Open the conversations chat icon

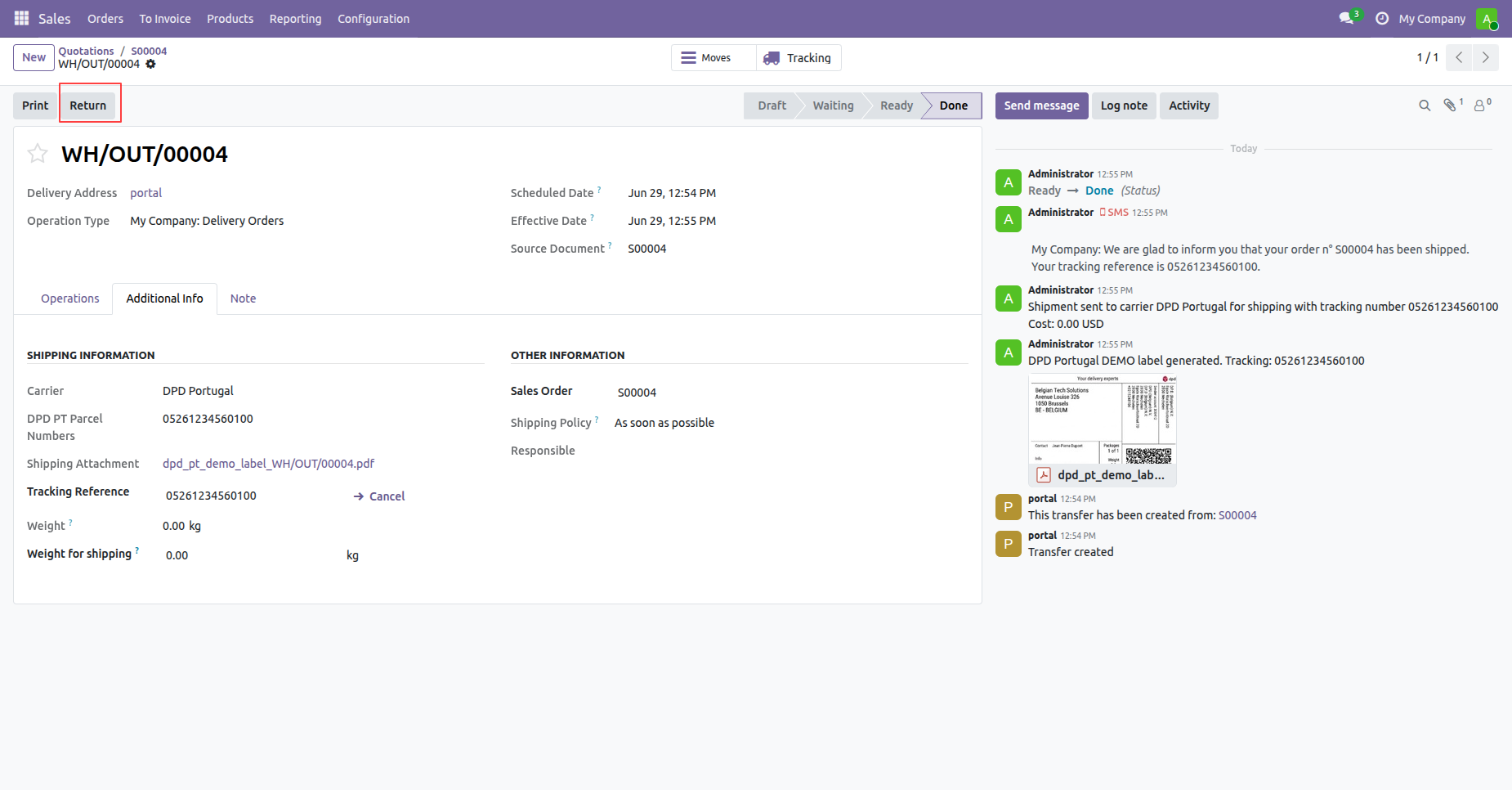(1348, 18)
